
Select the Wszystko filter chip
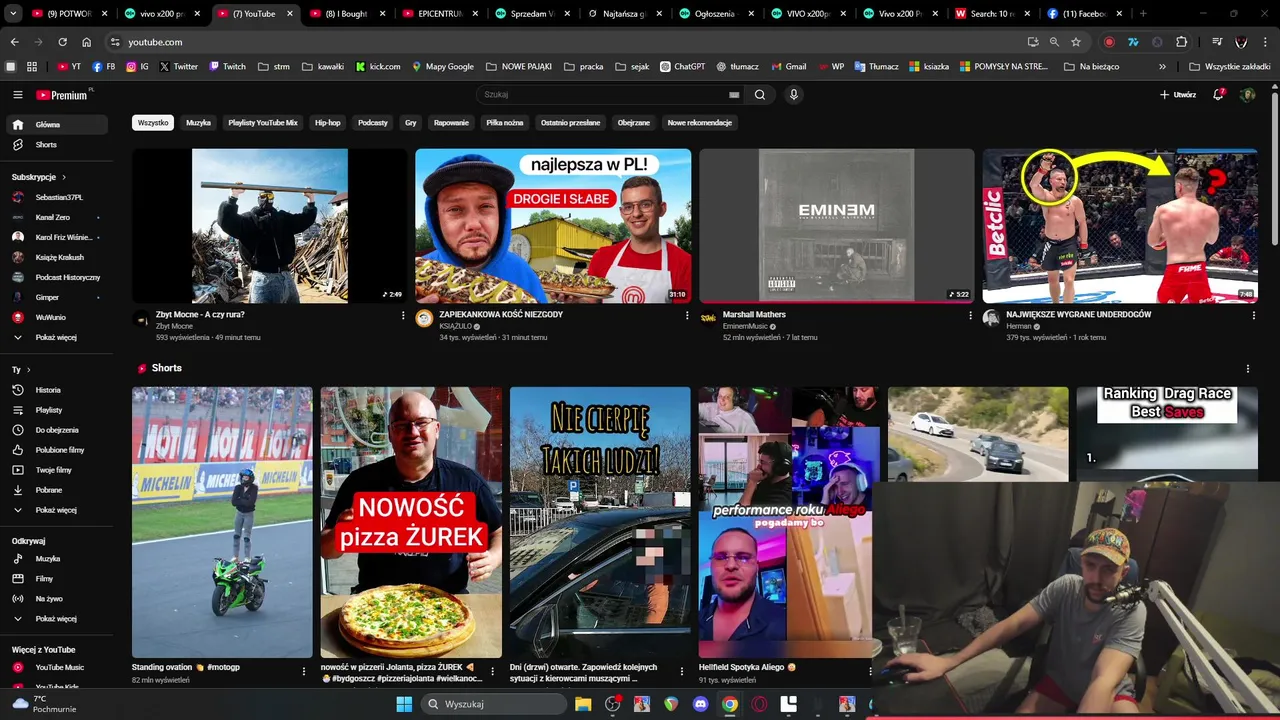[x=153, y=123]
